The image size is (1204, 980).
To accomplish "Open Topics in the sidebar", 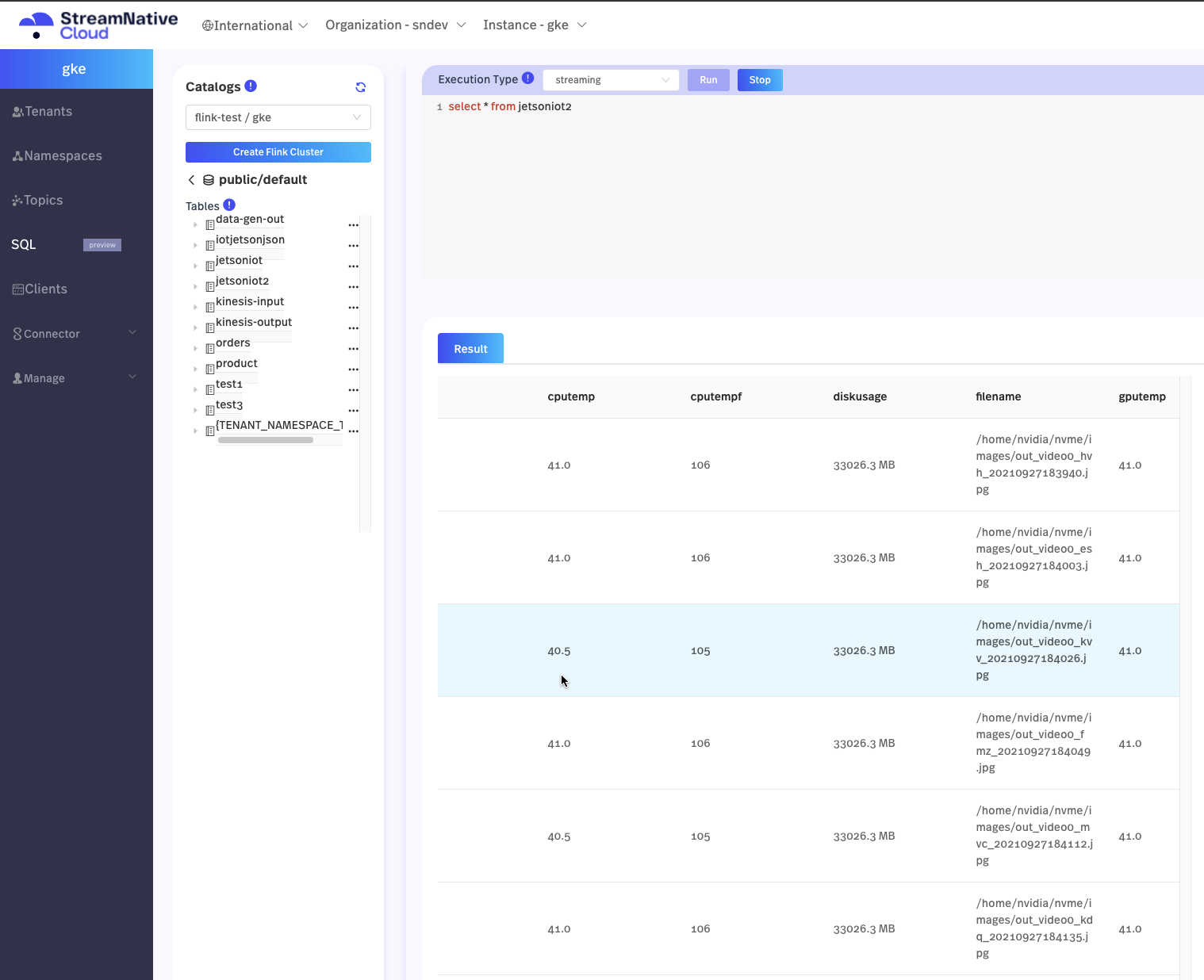I will [44, 201].
